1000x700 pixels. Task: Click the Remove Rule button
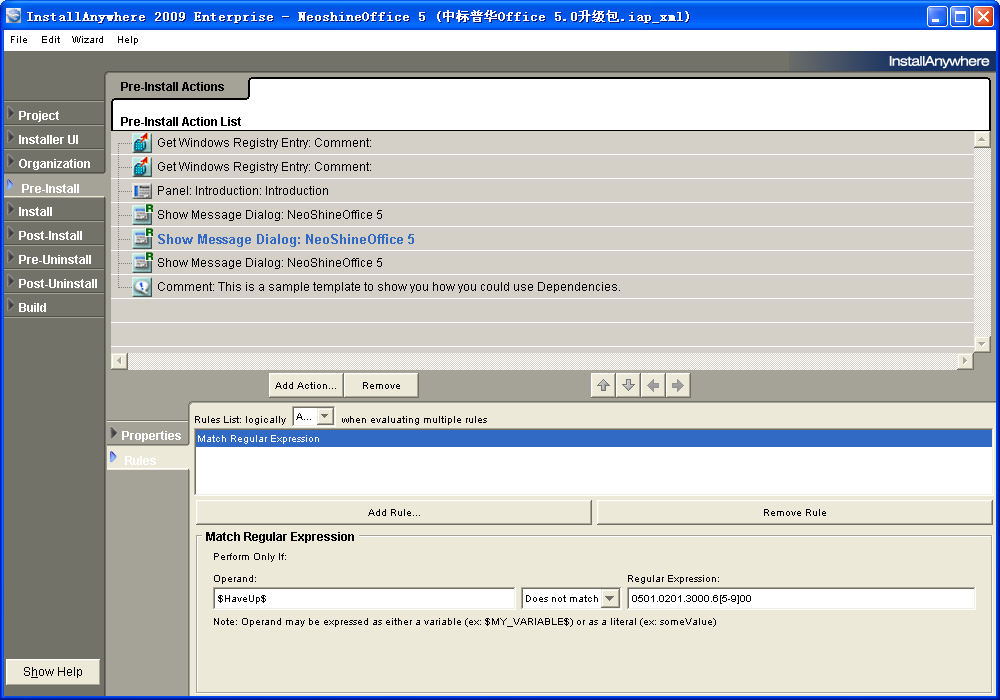(794, 512)
